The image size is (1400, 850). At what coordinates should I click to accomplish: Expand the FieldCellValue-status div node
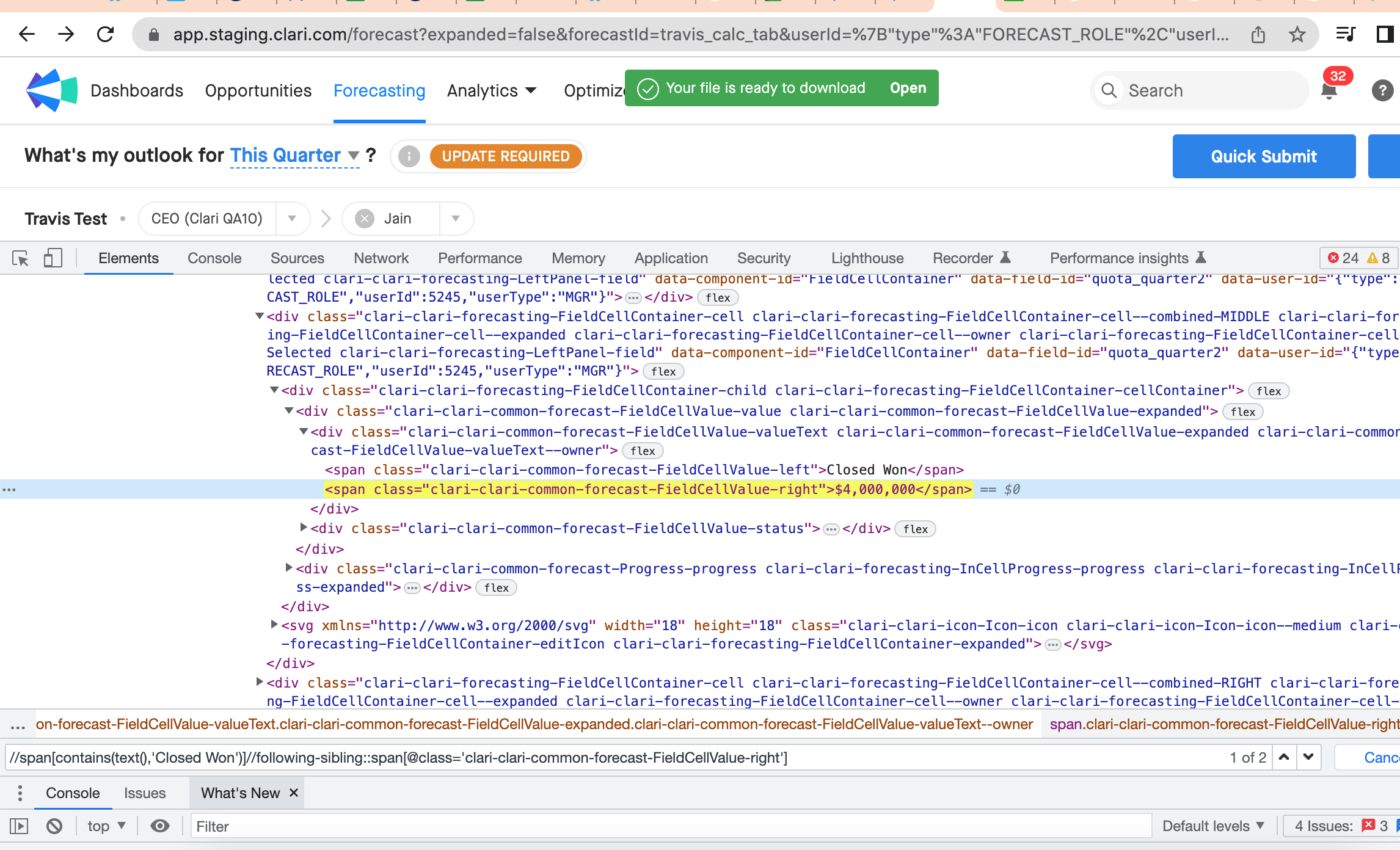[x=304, y=528]
